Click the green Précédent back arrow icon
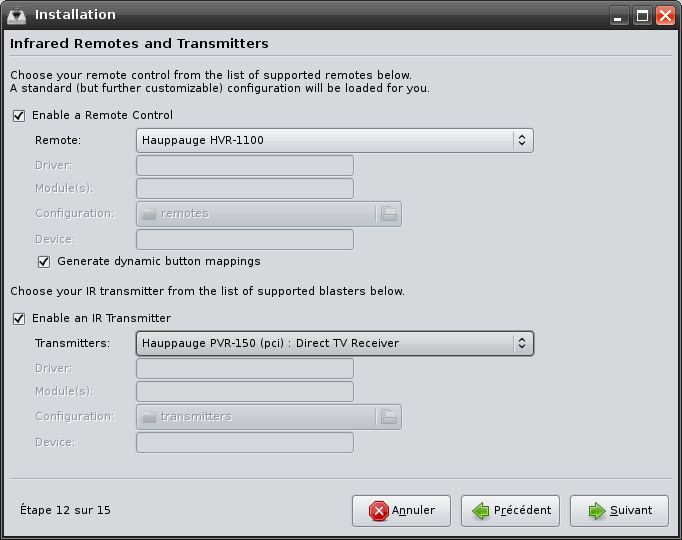682x540 pixels. 481,511
